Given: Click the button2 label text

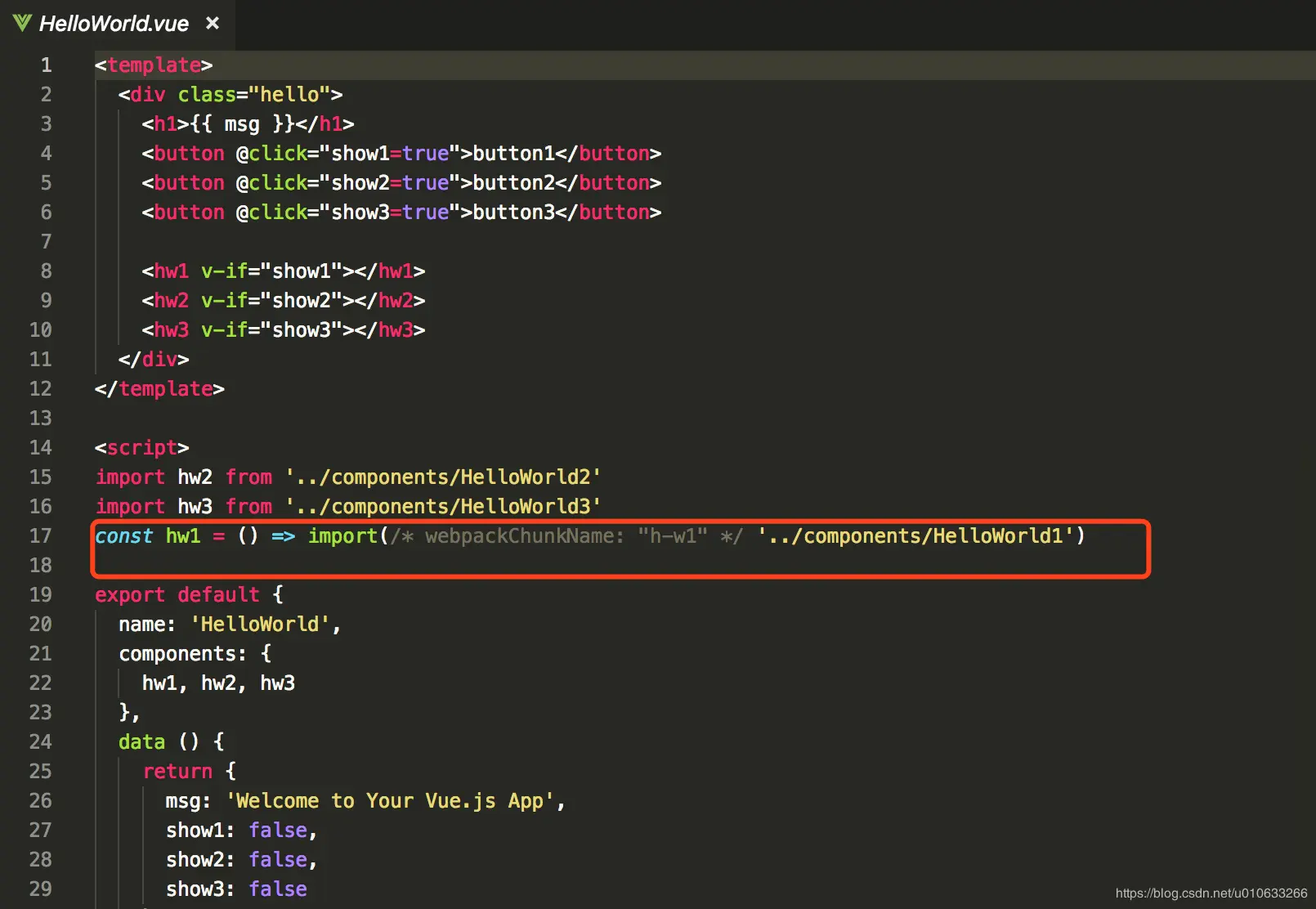Looking at the screenshot, I should point(513,183).
